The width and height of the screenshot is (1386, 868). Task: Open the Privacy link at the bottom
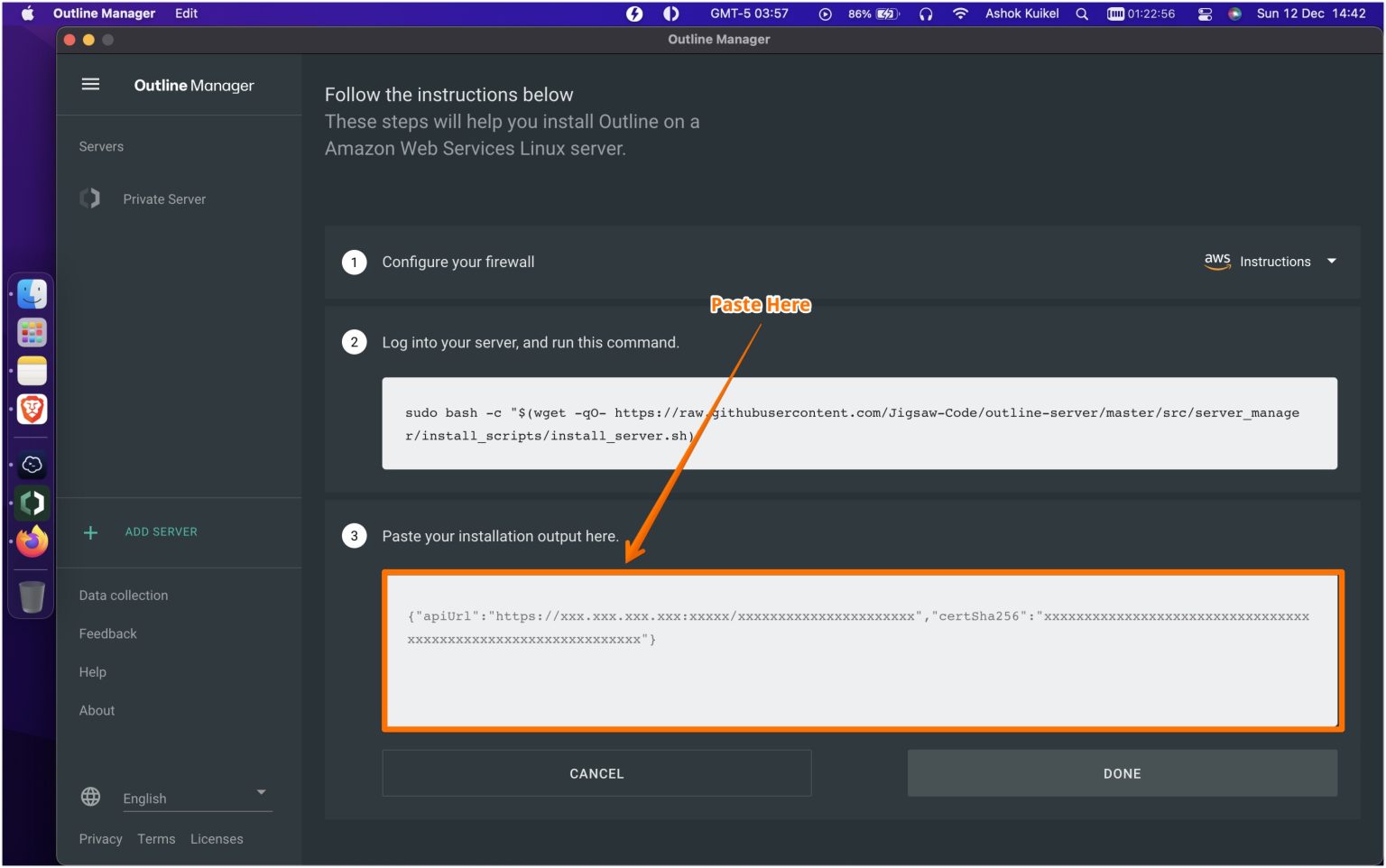pyautogui.click(x=100, y=838)
